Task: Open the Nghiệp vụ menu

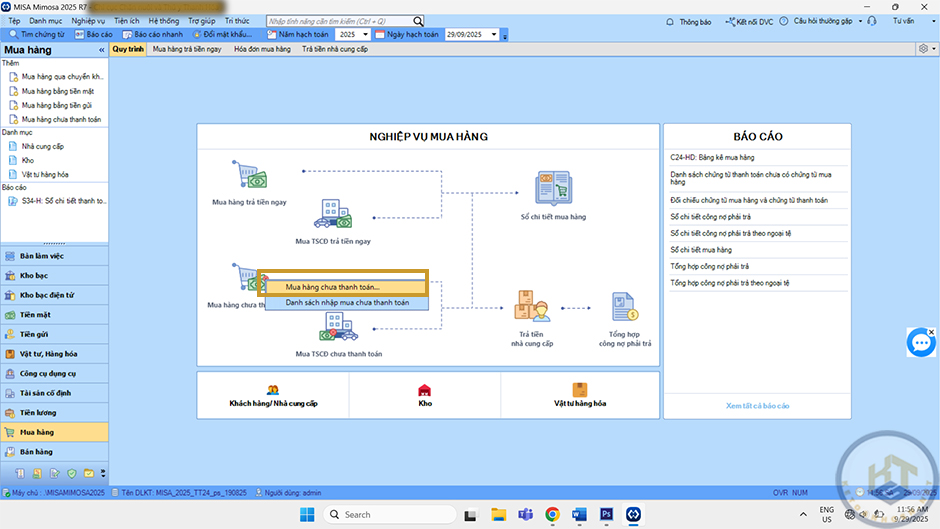Action: click(88, 20)
